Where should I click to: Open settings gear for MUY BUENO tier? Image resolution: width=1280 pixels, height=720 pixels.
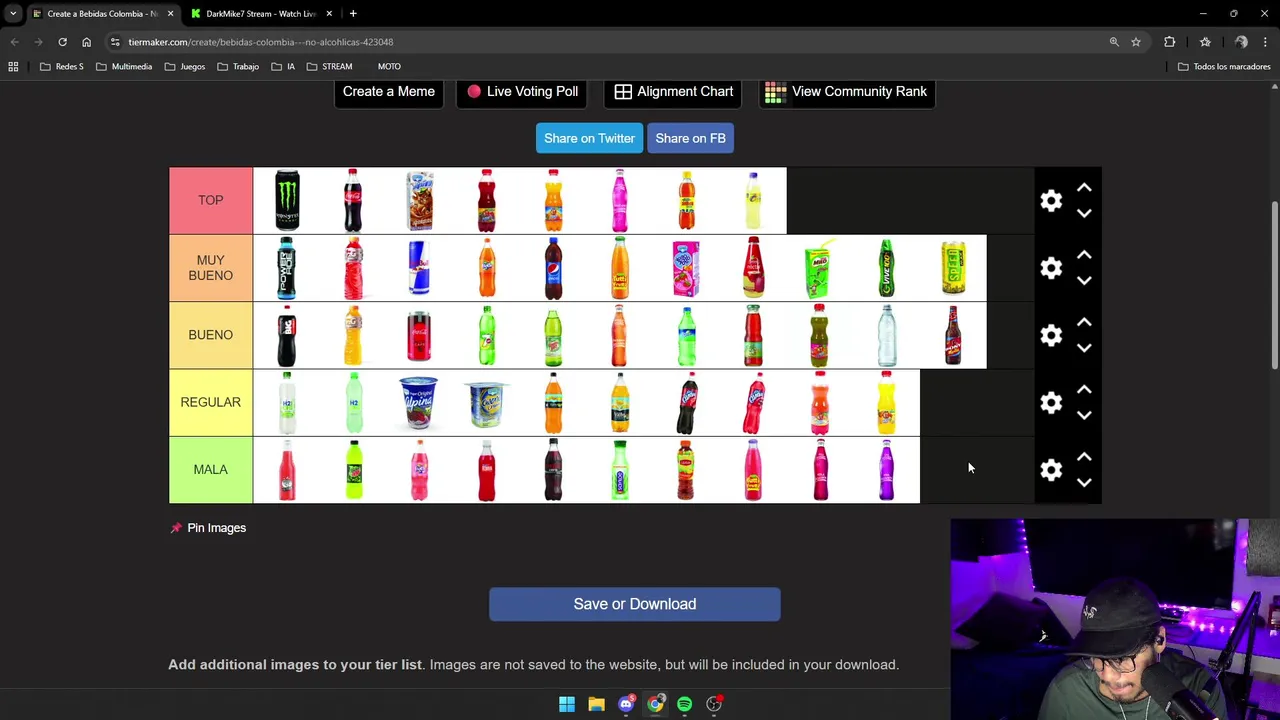click(x=1051, y=268)
